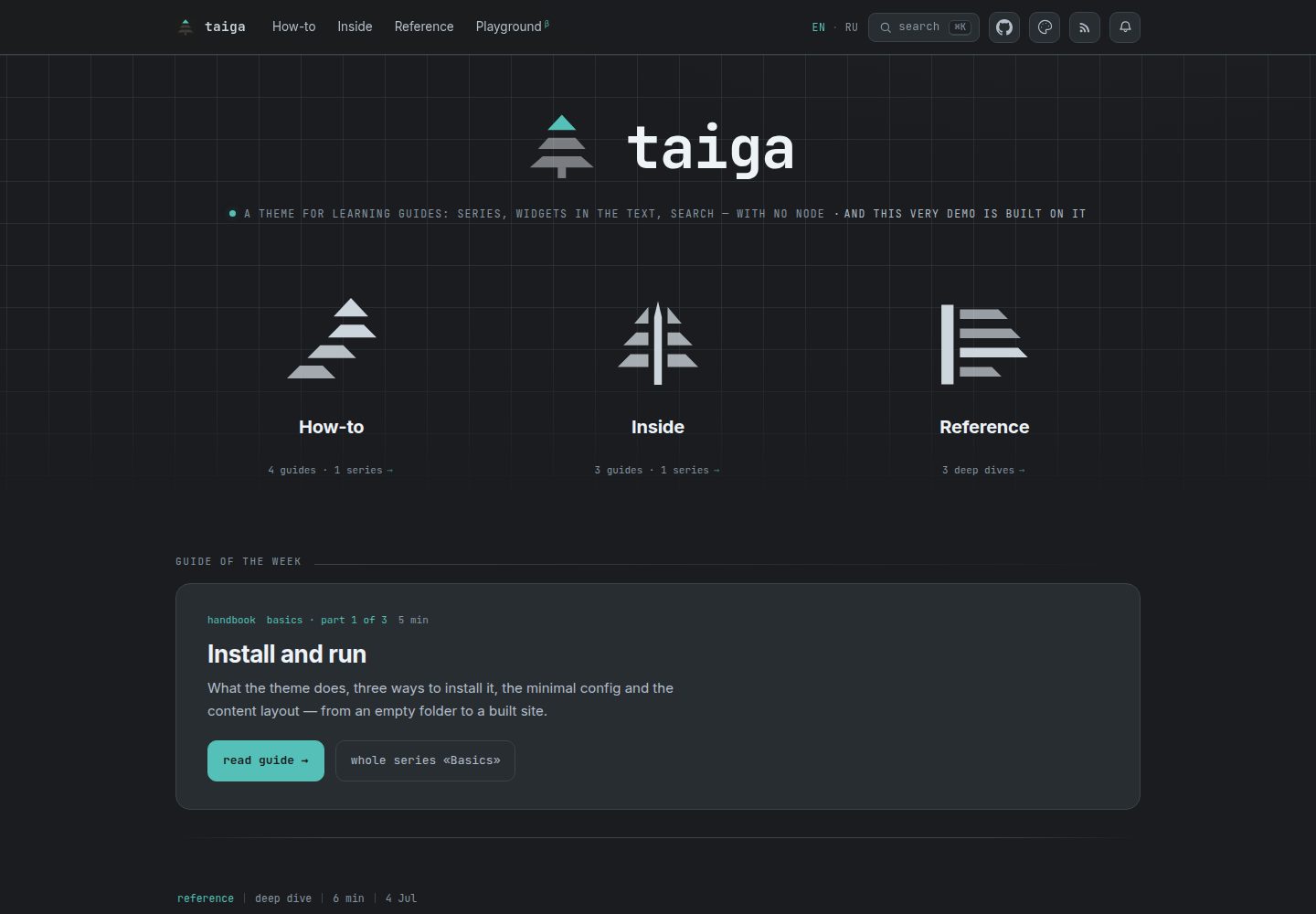Screen dimensions: 1316x914
Task: Open the palette theme switcher icon
Action: click(1045, 27)
